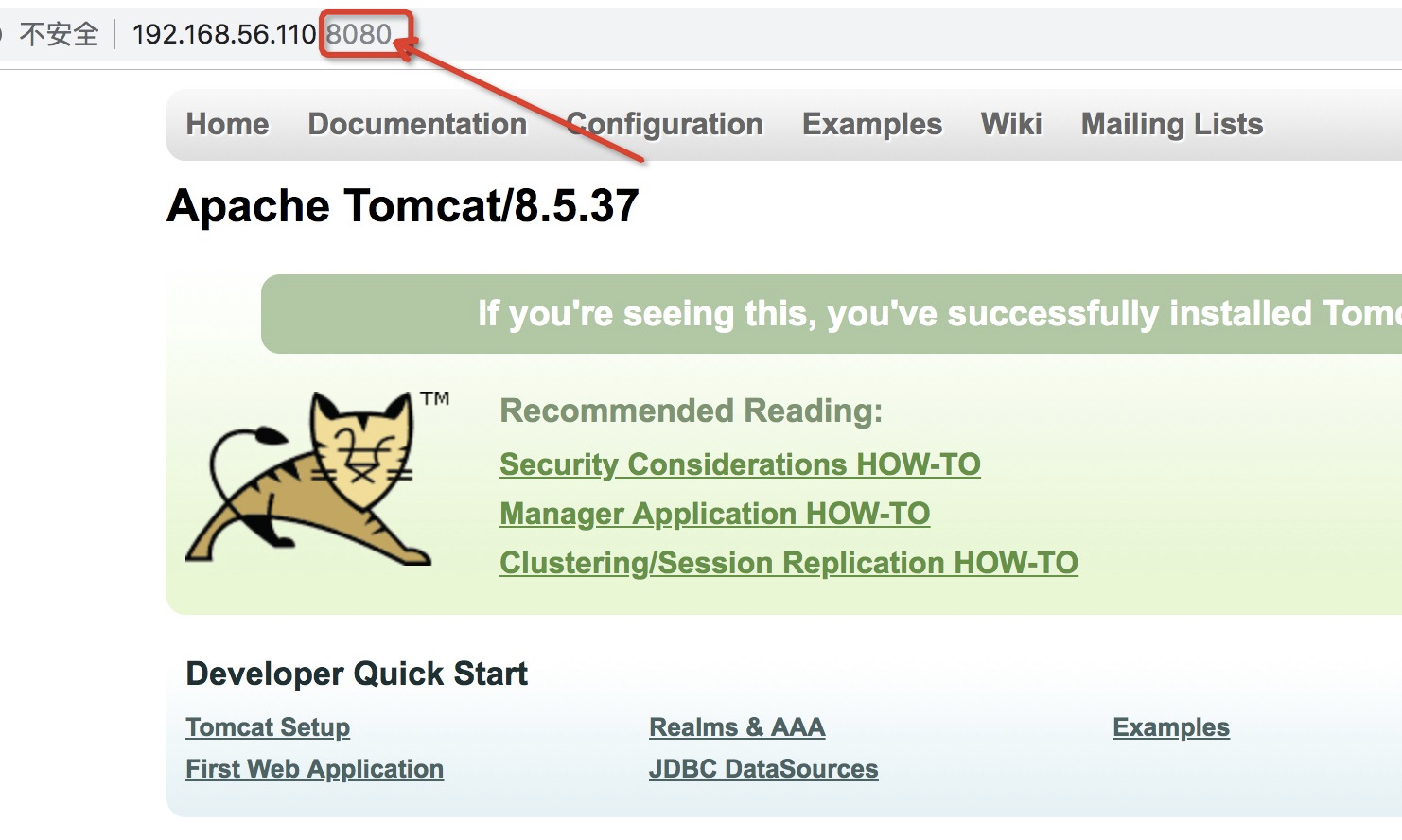1402x840 pixels.
Task: Open the Mailing Lists link
Action: coord(1172,124)
